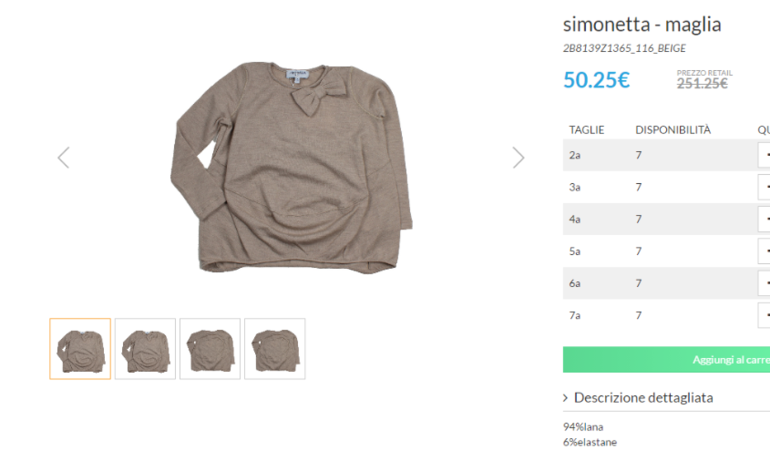Viewport: 770px width, 471px height.
Task: Decrease quantity for size 4a
Action: (765, 219)
